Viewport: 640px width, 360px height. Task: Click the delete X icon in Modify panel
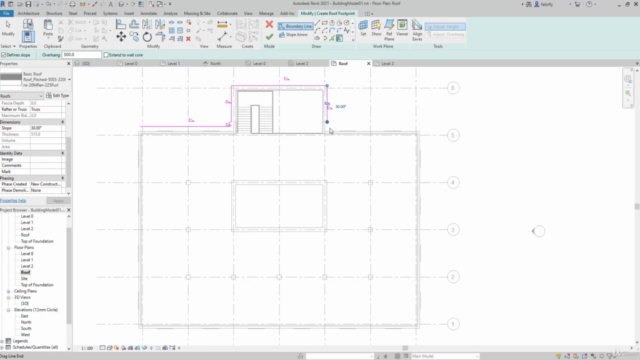point(188,39)
